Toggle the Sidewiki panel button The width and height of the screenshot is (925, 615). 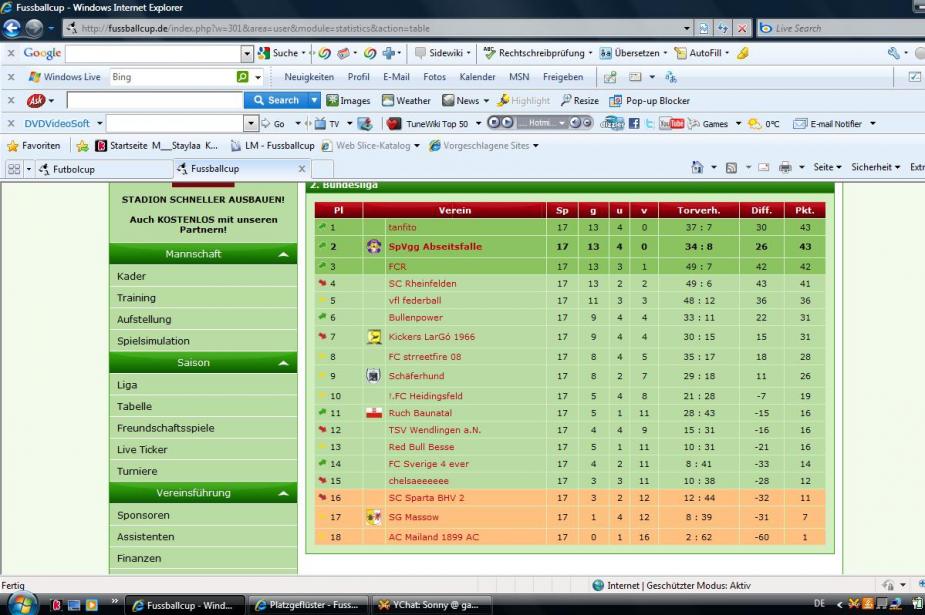[438, 53]
